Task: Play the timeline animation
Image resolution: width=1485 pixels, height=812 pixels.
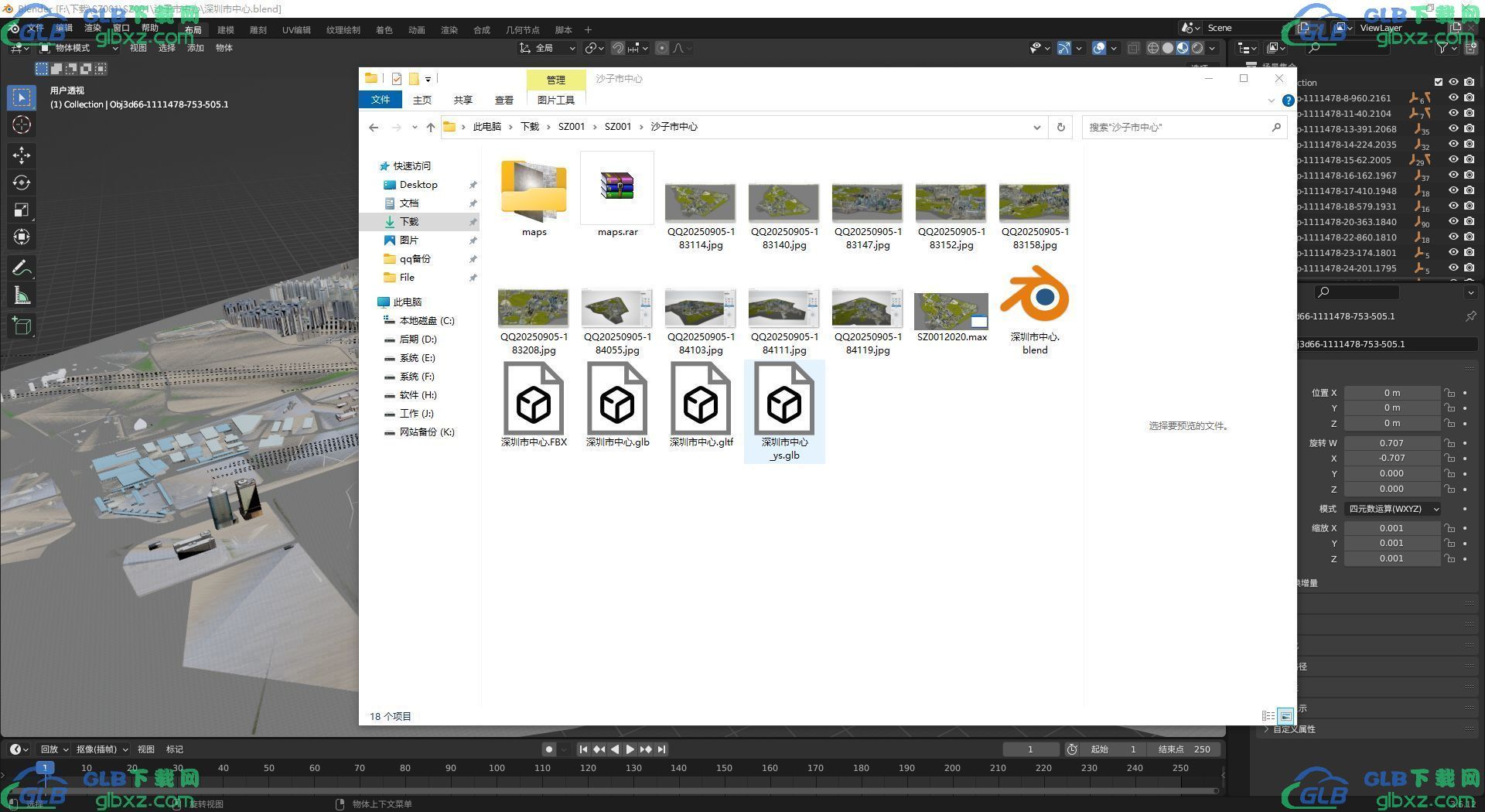Action: [x=630, y=749]
